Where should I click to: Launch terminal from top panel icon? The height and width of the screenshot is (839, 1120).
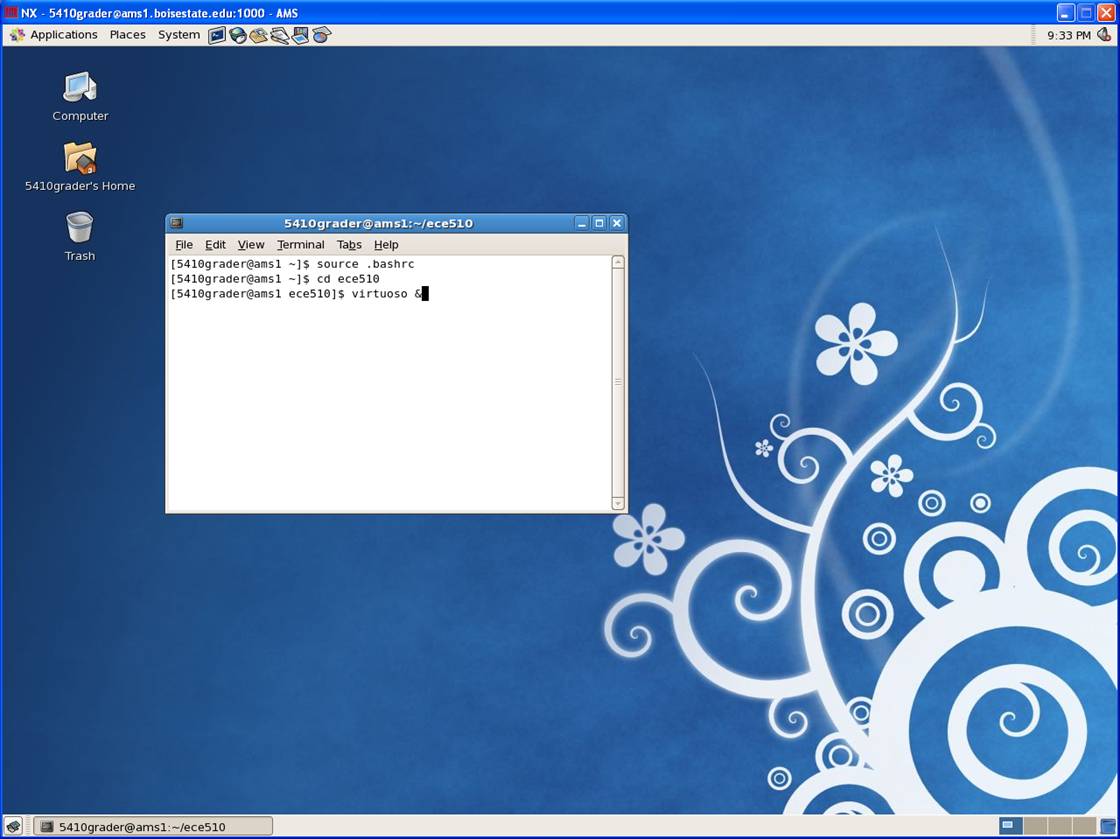tap(217, 35)
